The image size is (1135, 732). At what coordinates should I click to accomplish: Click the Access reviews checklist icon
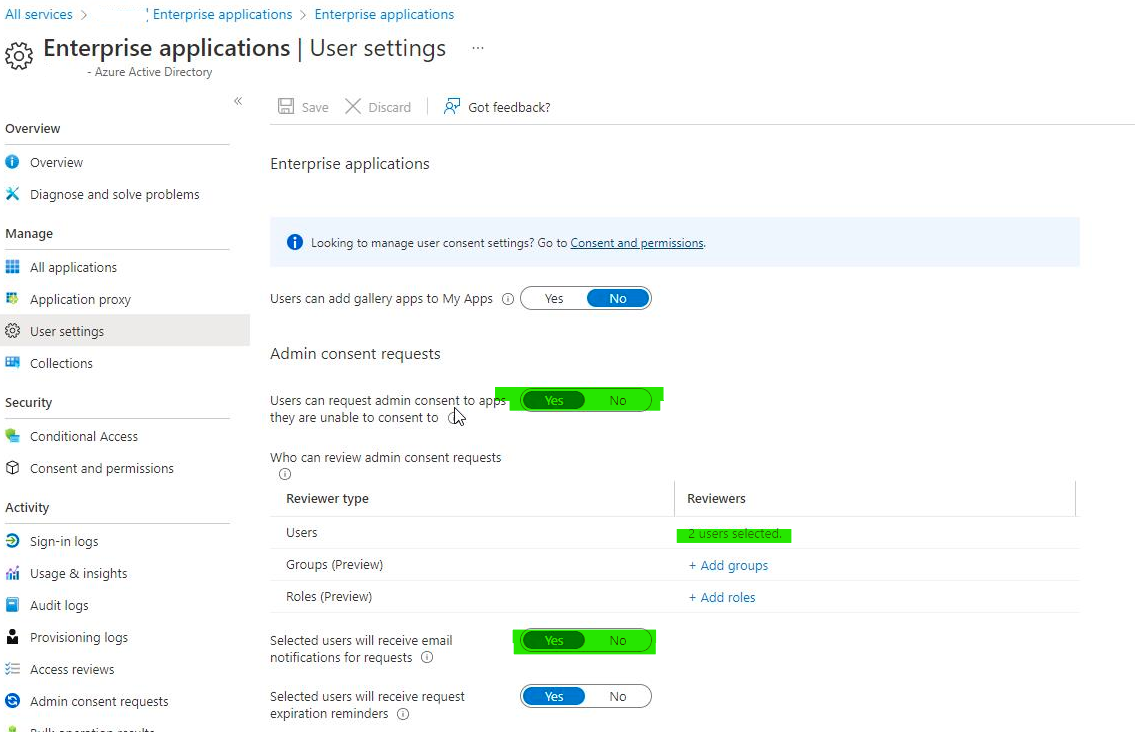tap(12, 668)
